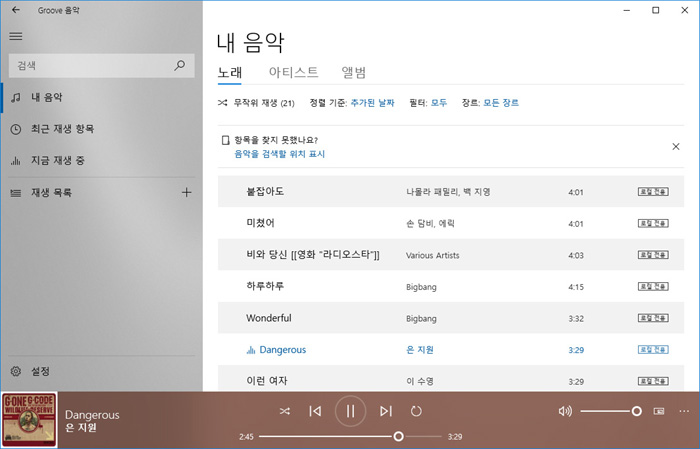
Task: Open more options ellipsis in player
Action: (x=684, y=411)
